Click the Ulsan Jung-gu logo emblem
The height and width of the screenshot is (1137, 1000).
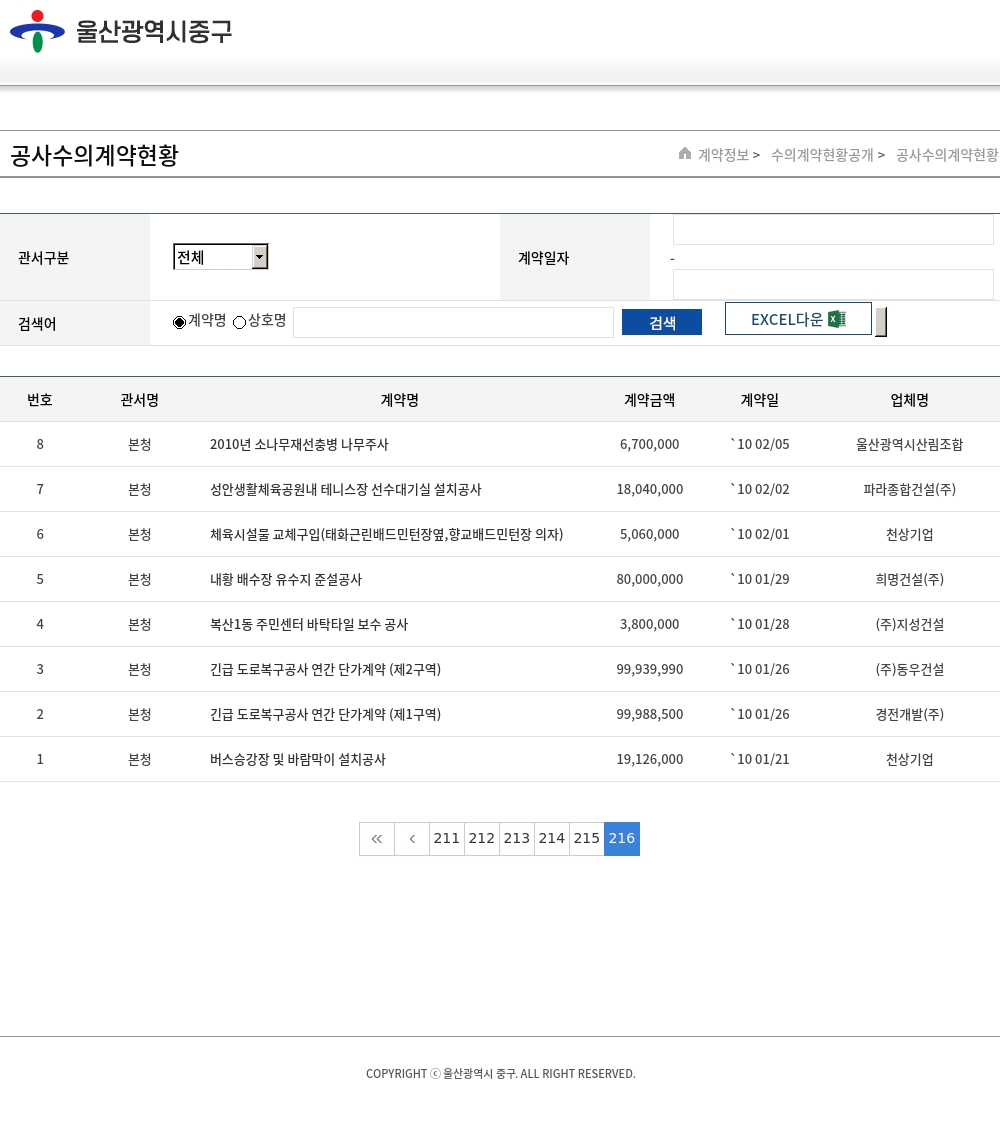[x=37, y=31]
